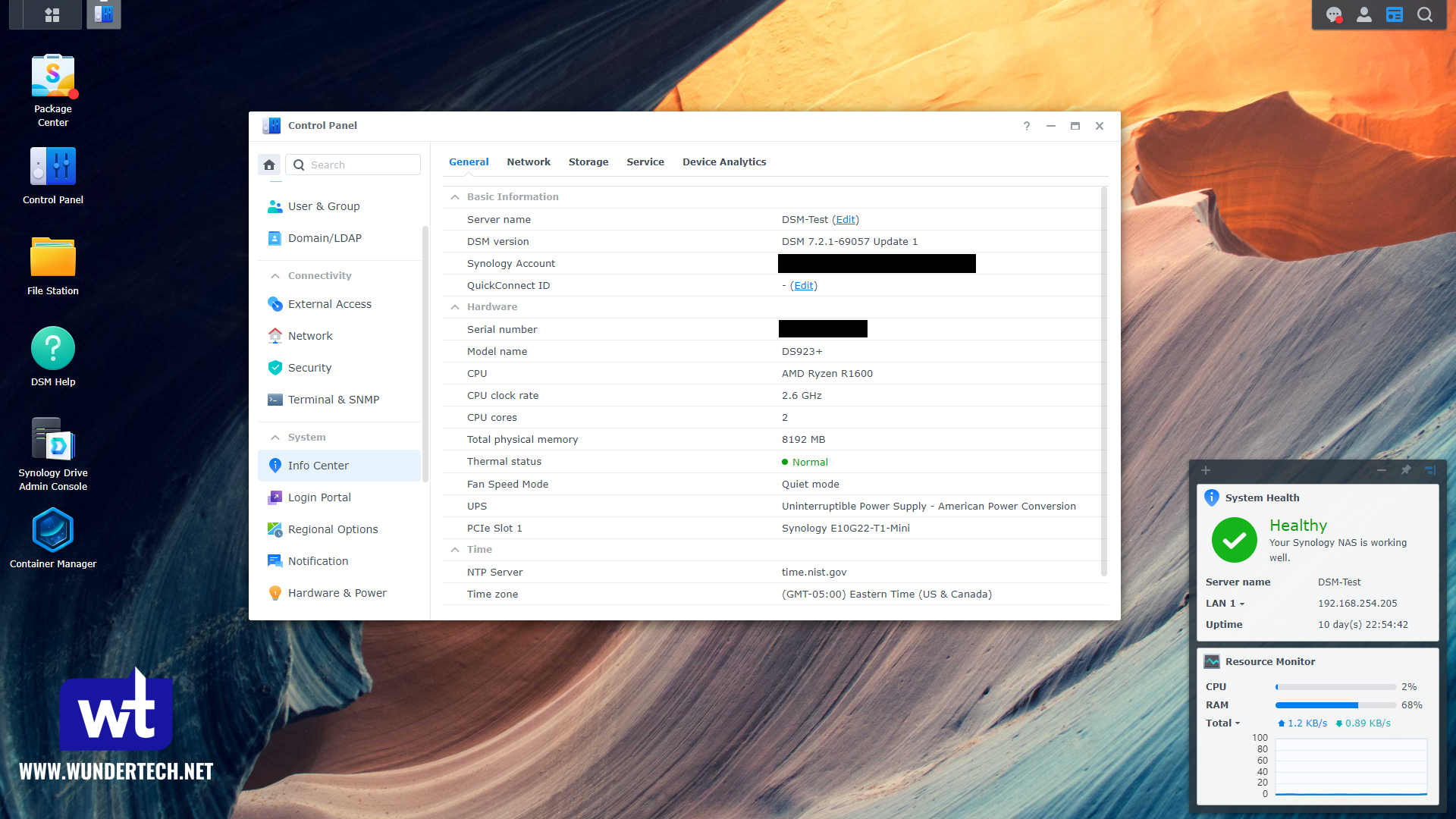Collapse the Basic Information section
The width and height of the screenshot is (1456, 819).
pyautogui.click(x=455, y=197)
